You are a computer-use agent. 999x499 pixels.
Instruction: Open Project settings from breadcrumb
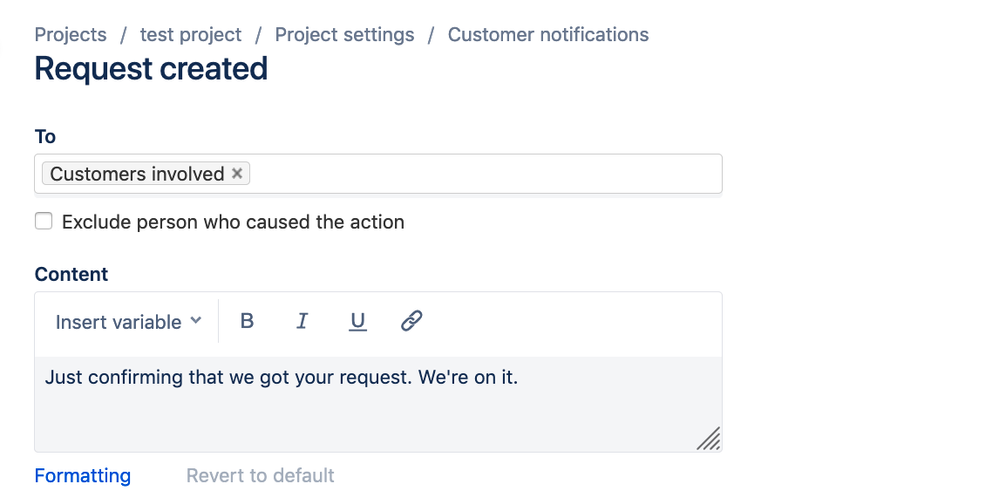click(x=344, y=35)
